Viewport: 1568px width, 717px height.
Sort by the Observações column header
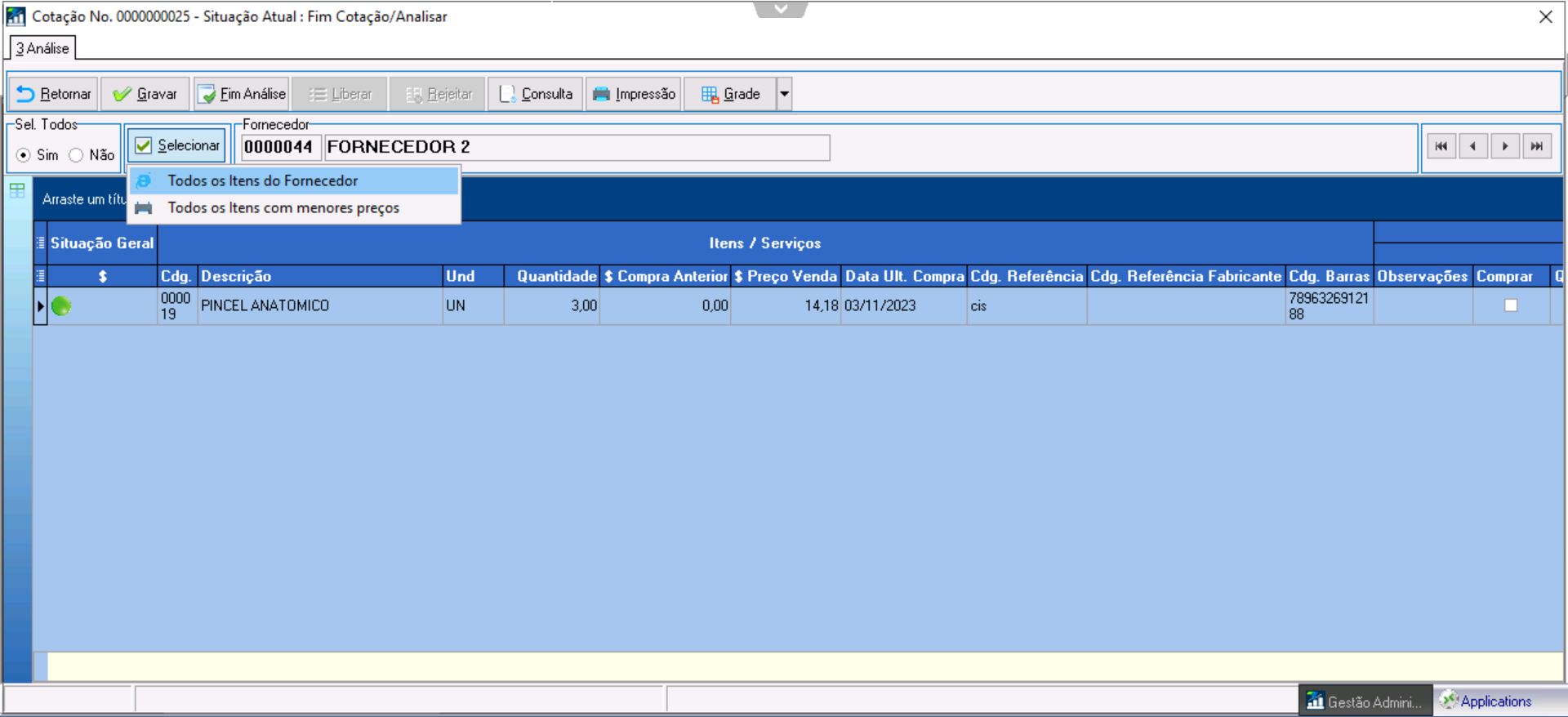point(1423,276)
